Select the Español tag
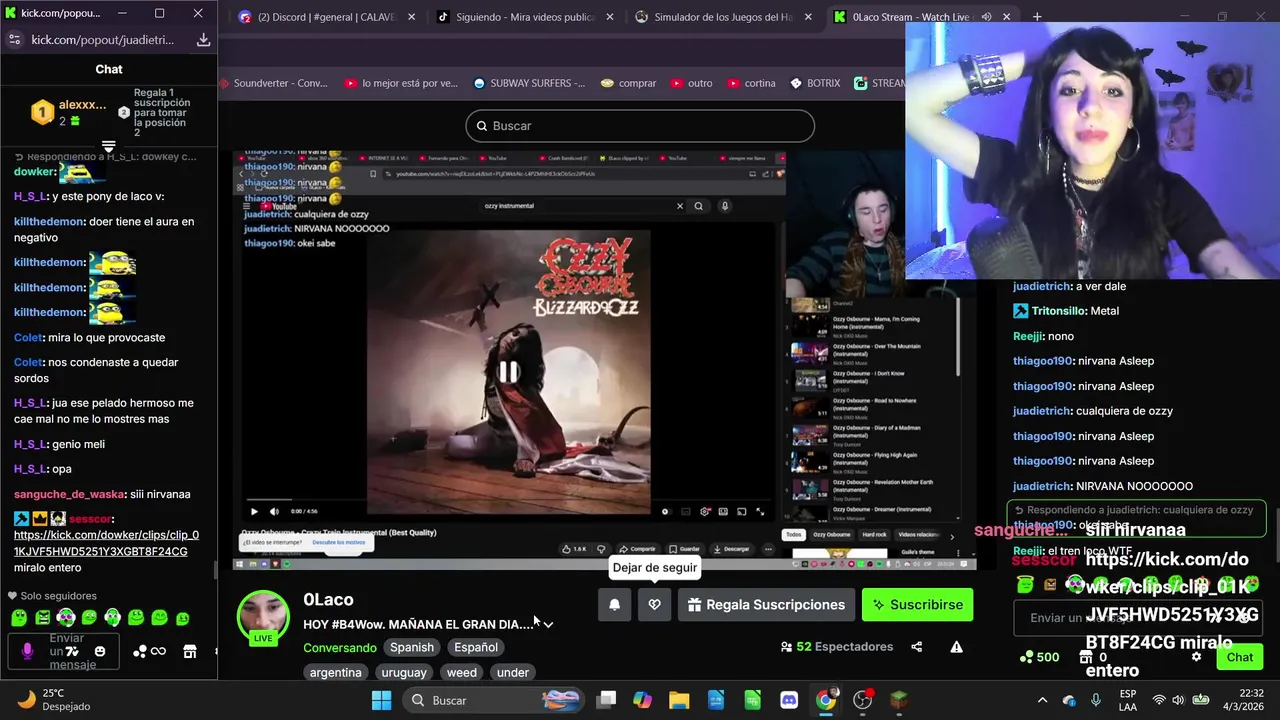The image size is (1280, 720). tap(476, 647)
